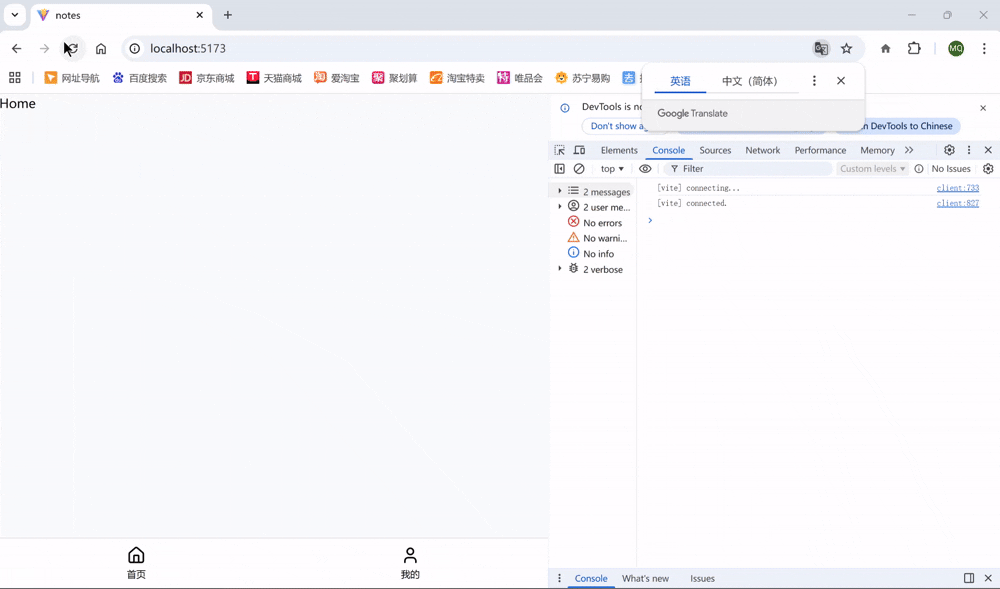Screen dimensions: 1000x589
Task: Switch to the Sources tab
Action: click(x=715, y=150)
